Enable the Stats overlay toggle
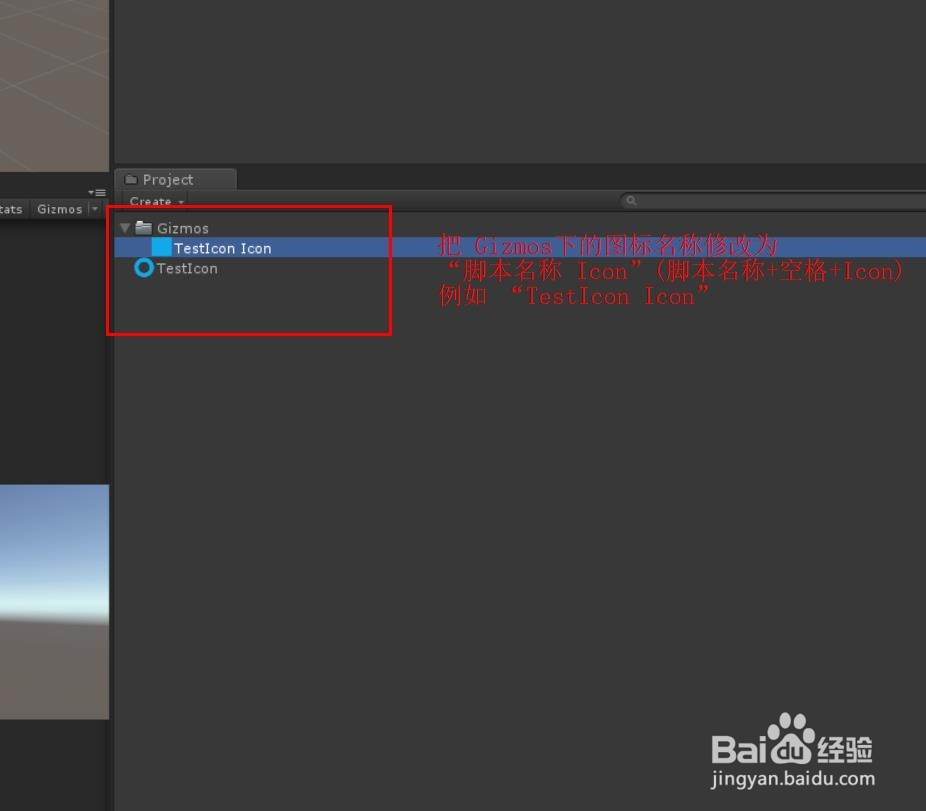Viewport: 926px width, 811px height. click(10, 209)
